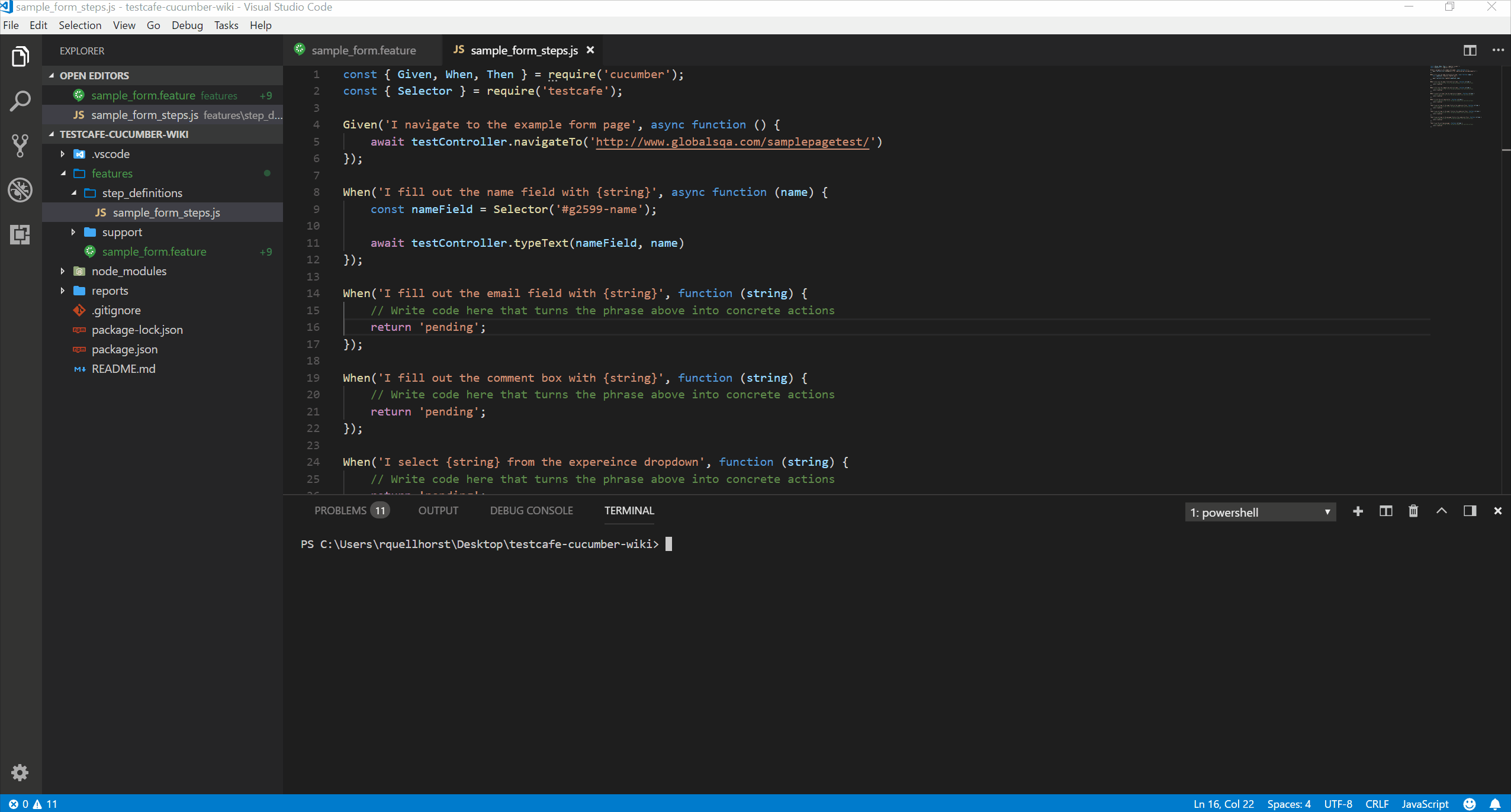Click the Run and Debug icon
Screen dimensions: 1511x812
point(20,190)
